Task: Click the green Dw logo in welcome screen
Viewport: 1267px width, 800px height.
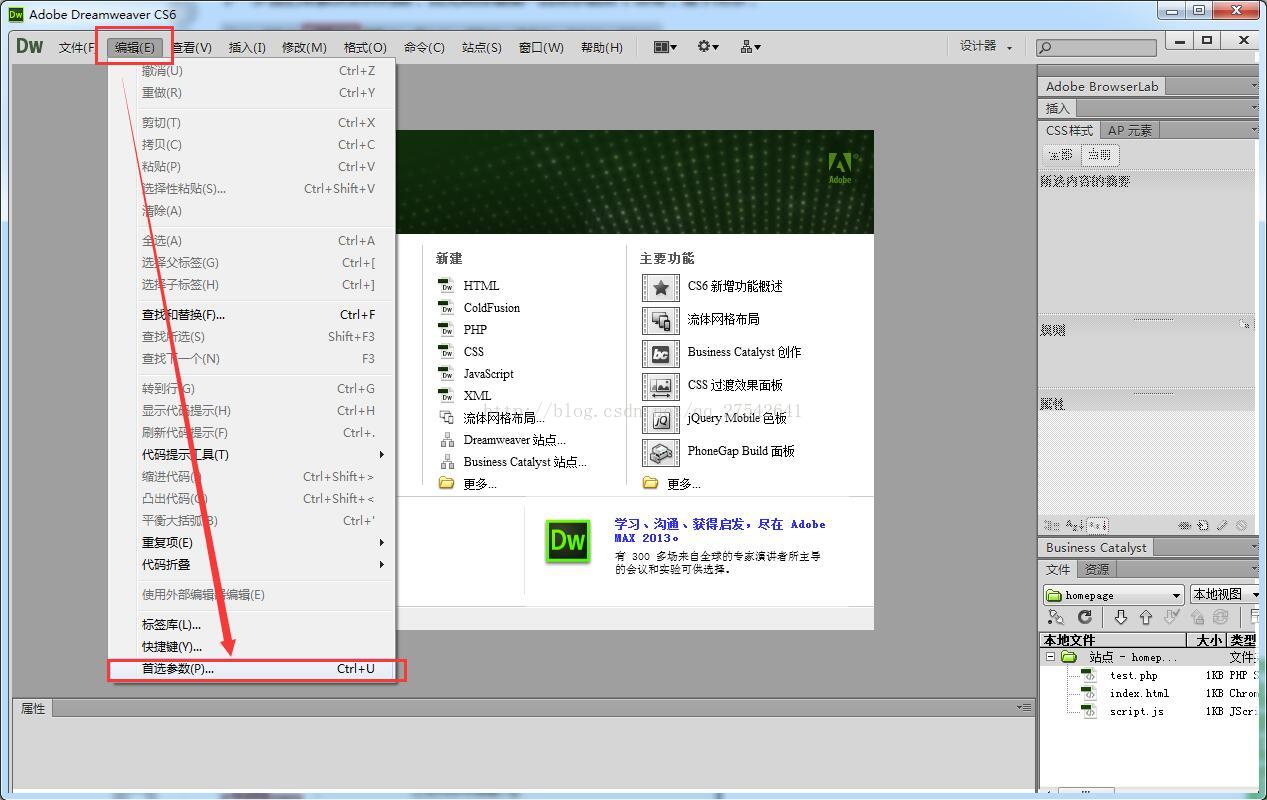Action: click(x=567, y=541)
